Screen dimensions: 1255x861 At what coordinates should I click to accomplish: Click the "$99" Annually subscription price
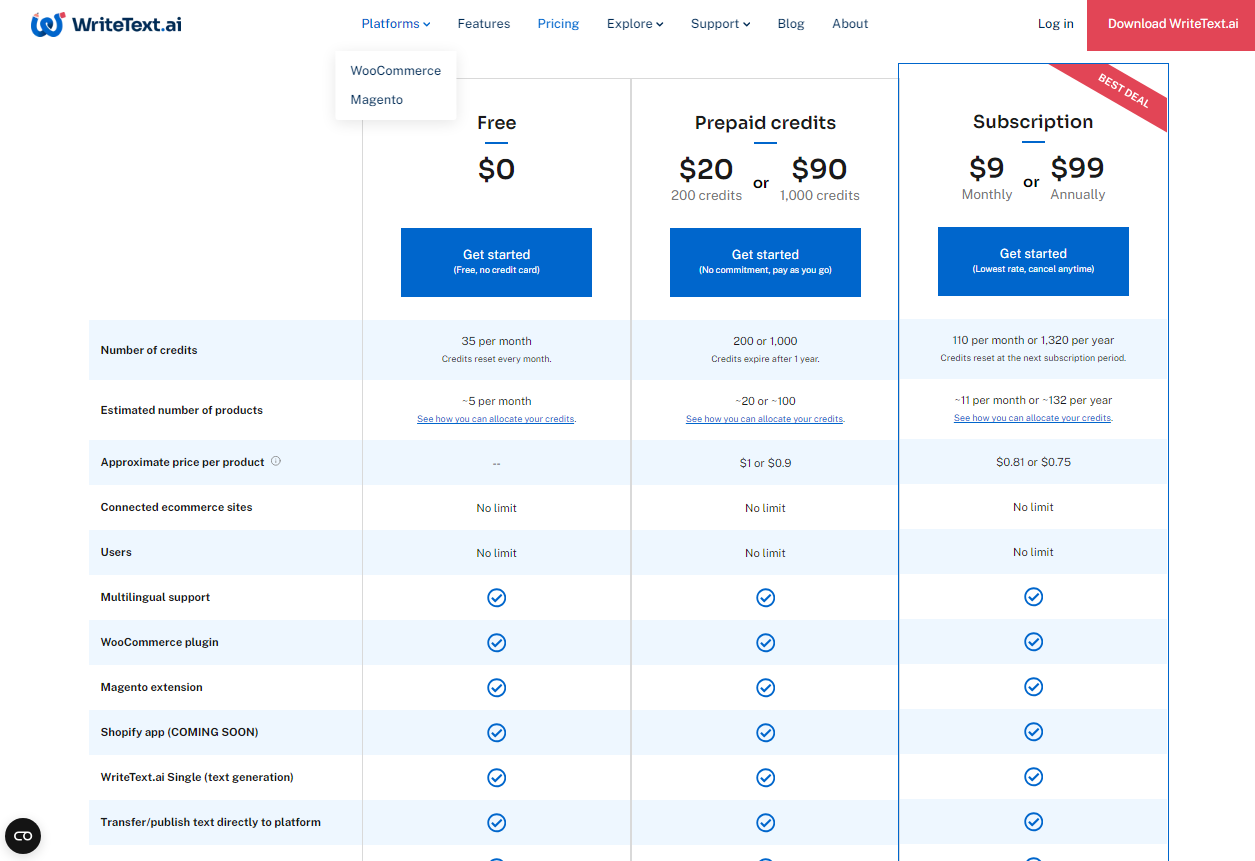click(1078, 168)
